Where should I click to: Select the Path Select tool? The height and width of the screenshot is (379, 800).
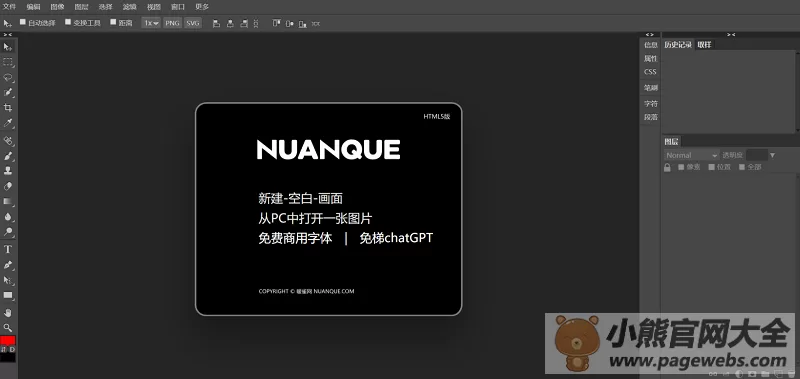point(8,280)
